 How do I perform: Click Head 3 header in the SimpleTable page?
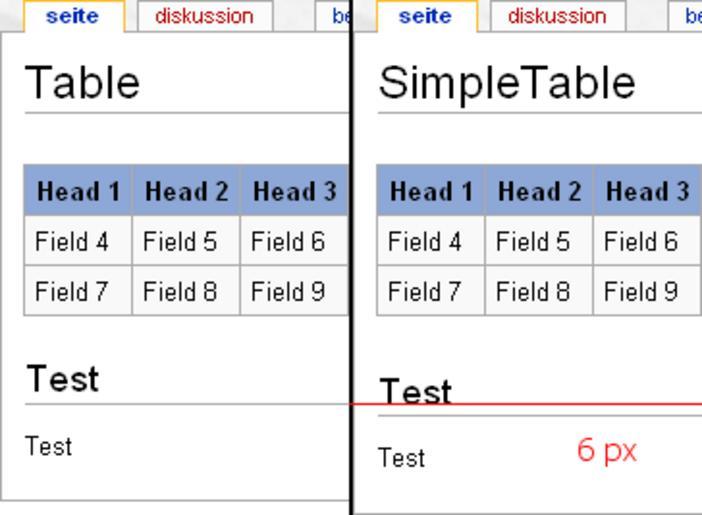point(647,191)
